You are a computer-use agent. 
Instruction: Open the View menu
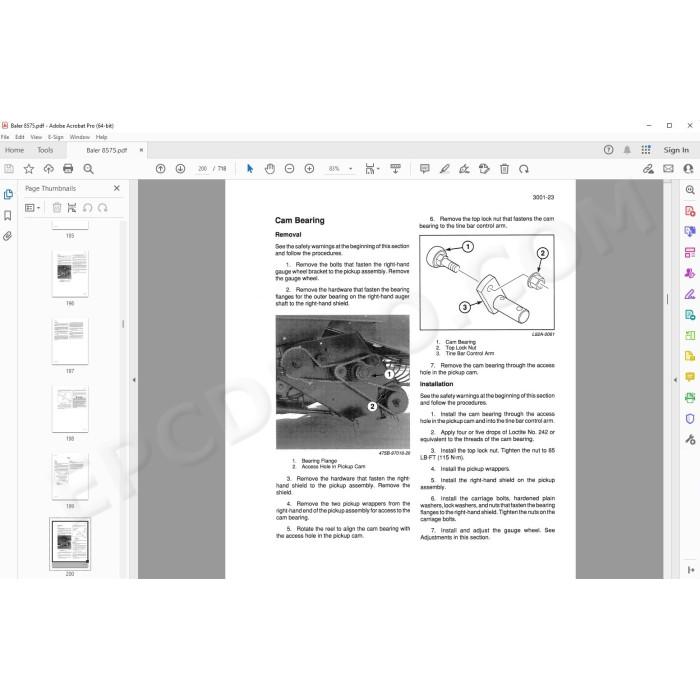pos(36,137)
